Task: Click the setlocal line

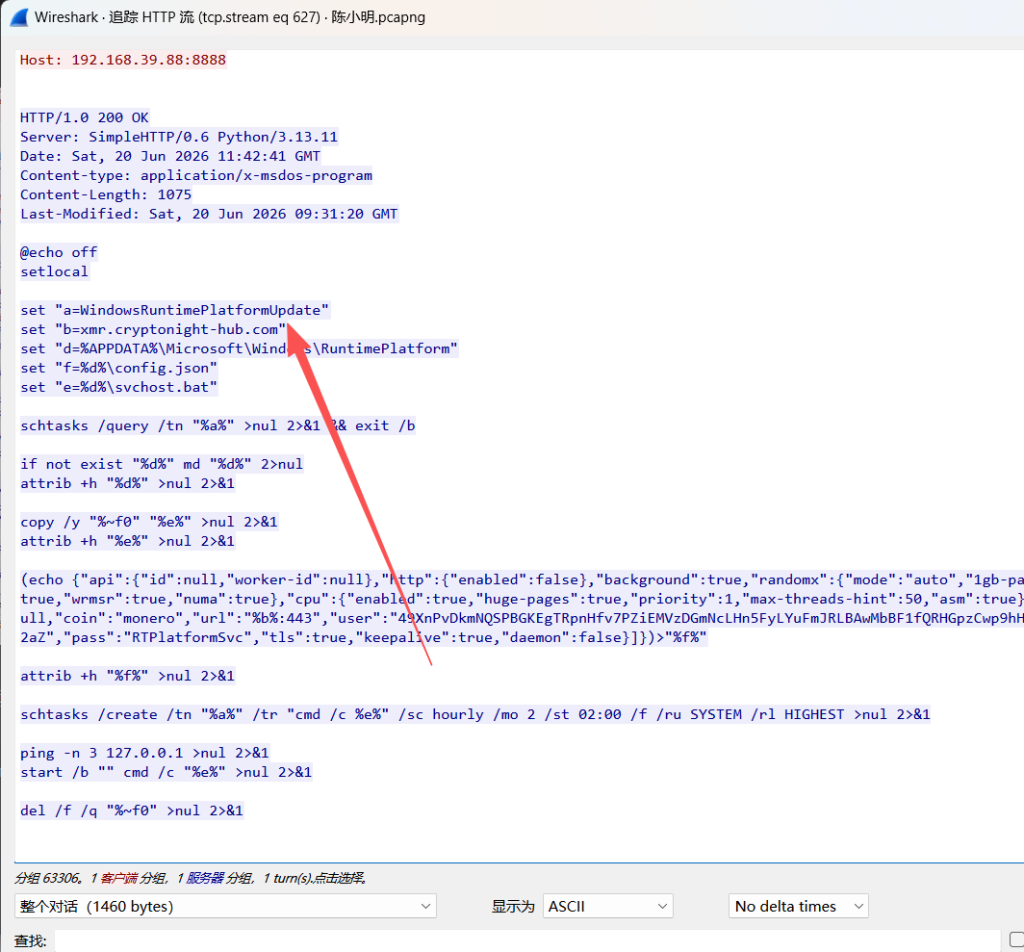Action: (x=54, y=272)
